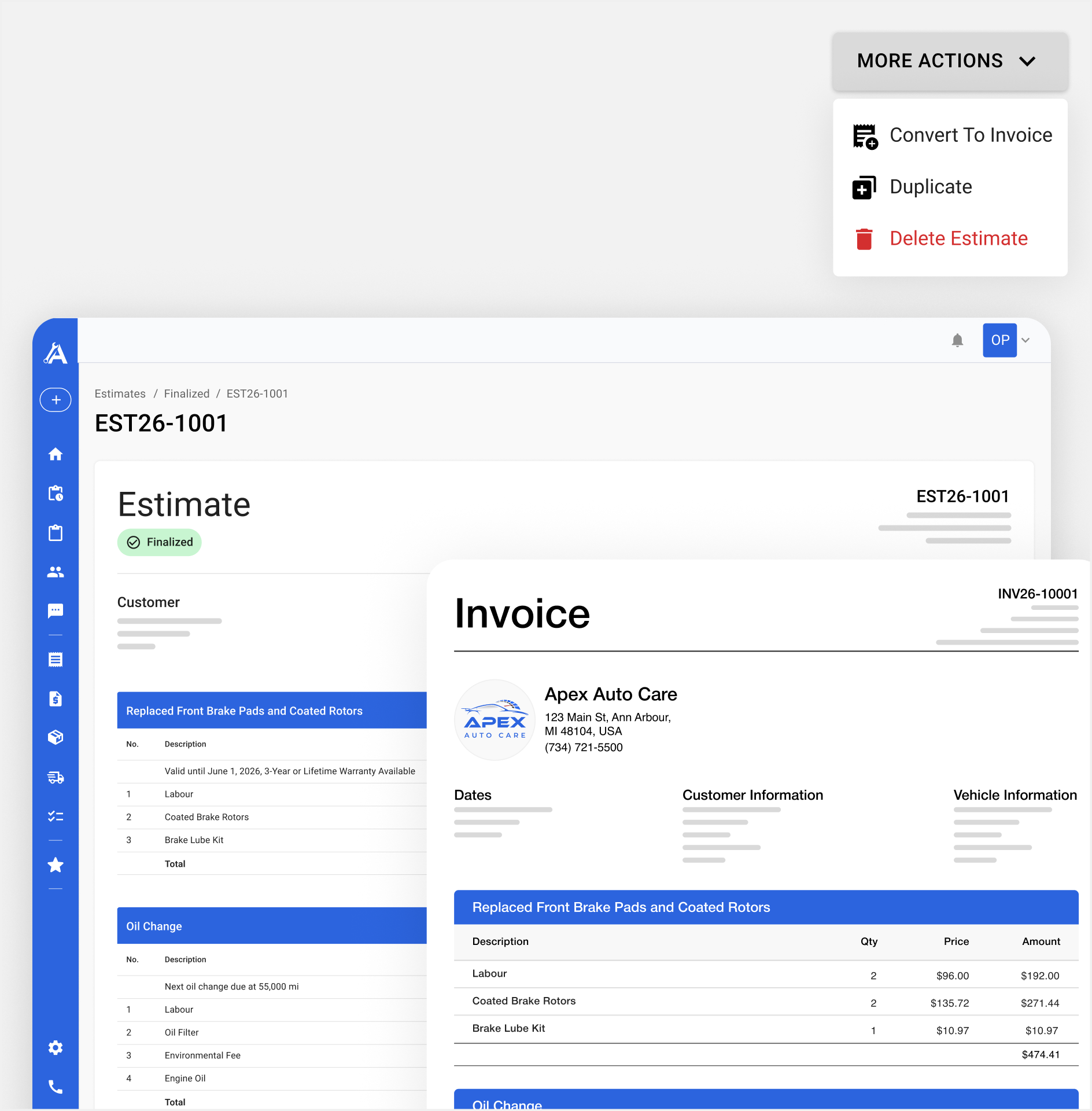Click the Convert To Invoice receipt icon
This screenshot has height=1111, width=1092.
coord(865,137)
